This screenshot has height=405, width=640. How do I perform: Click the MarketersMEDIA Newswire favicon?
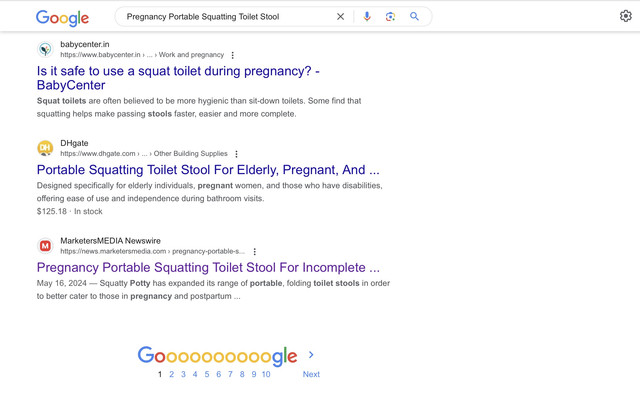pyautogui.click(x=45, y=246)
